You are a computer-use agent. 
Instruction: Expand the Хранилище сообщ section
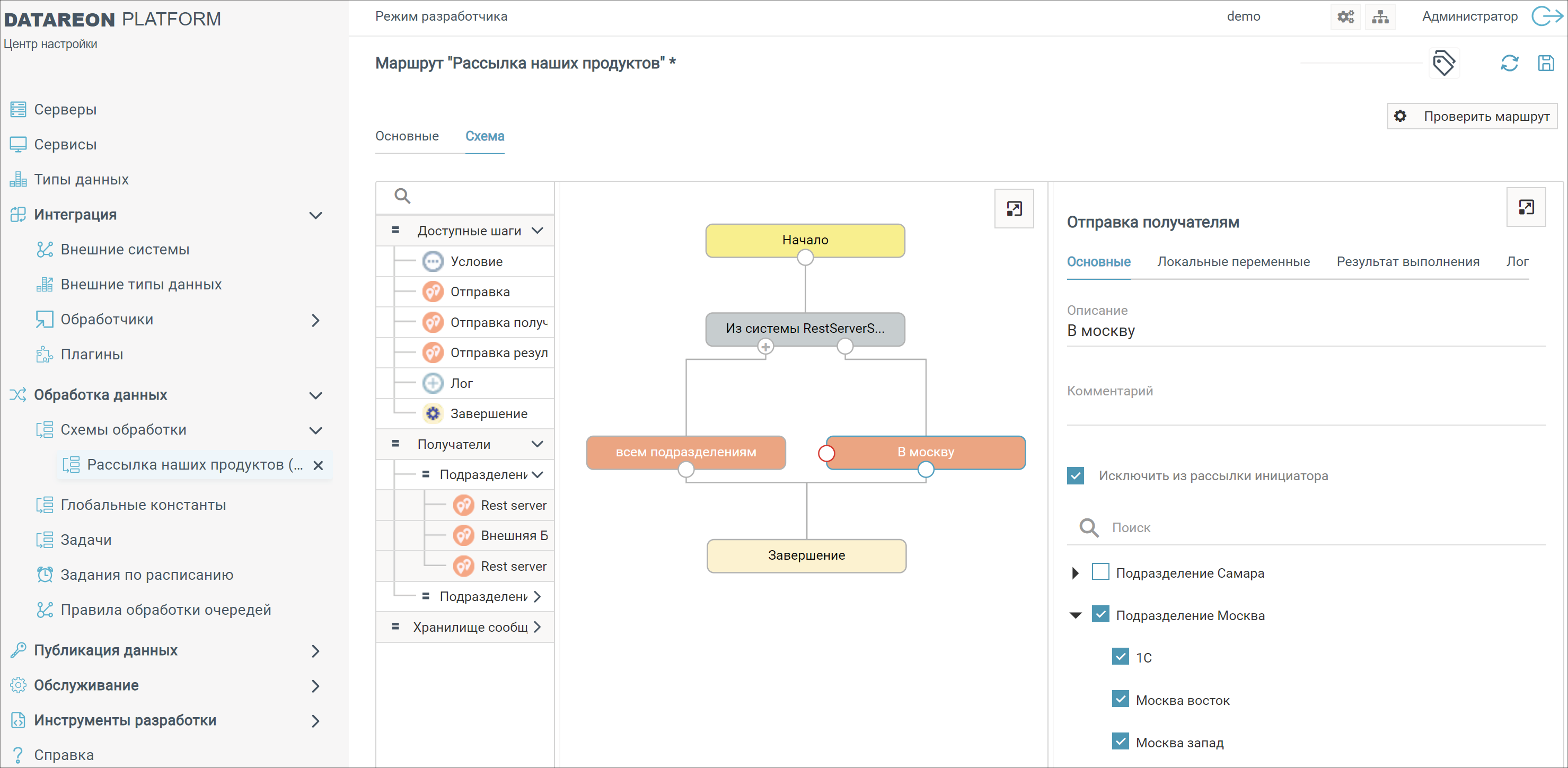click(537, 627)
